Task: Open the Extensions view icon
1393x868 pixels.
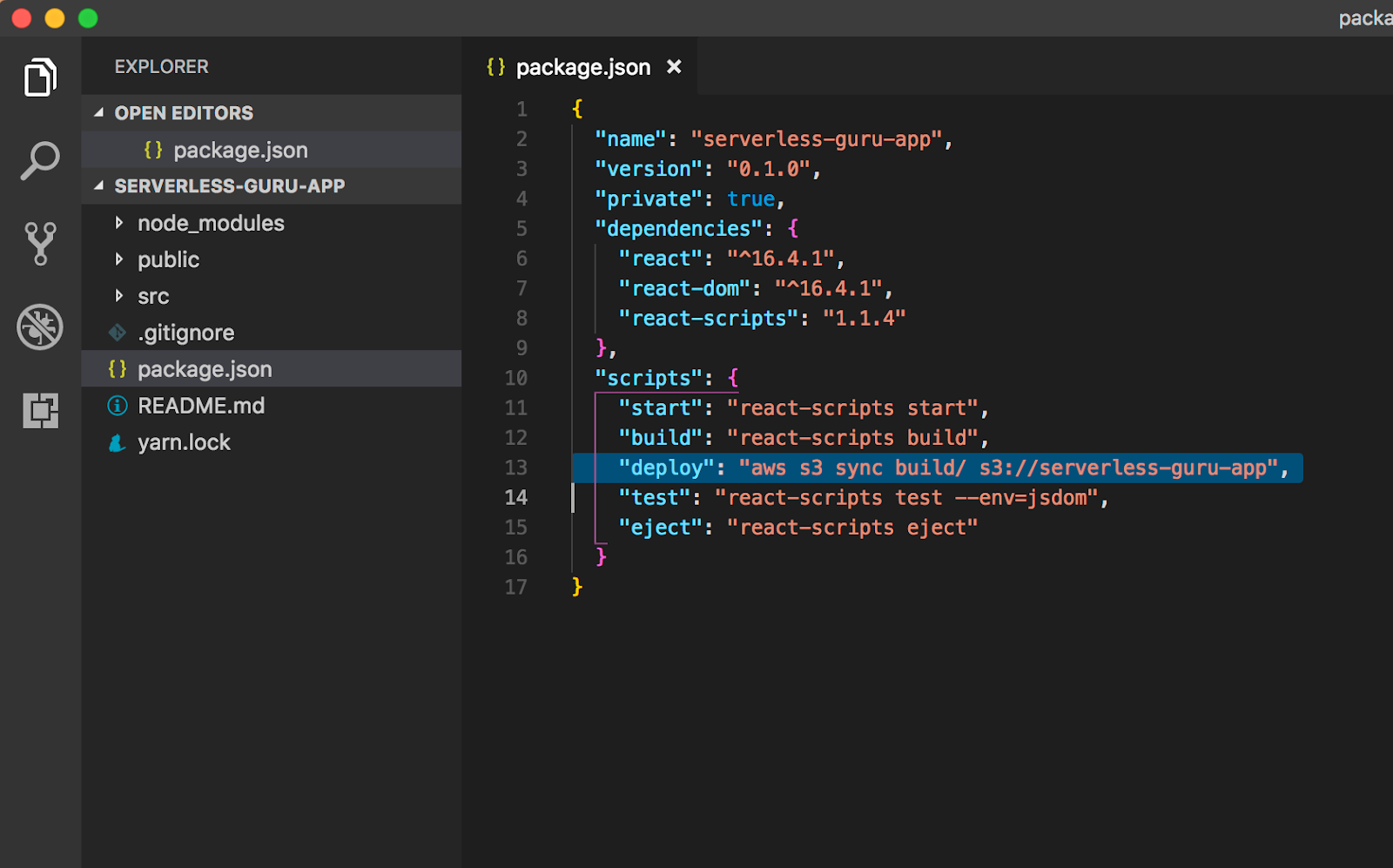Action: coord(39,410)
